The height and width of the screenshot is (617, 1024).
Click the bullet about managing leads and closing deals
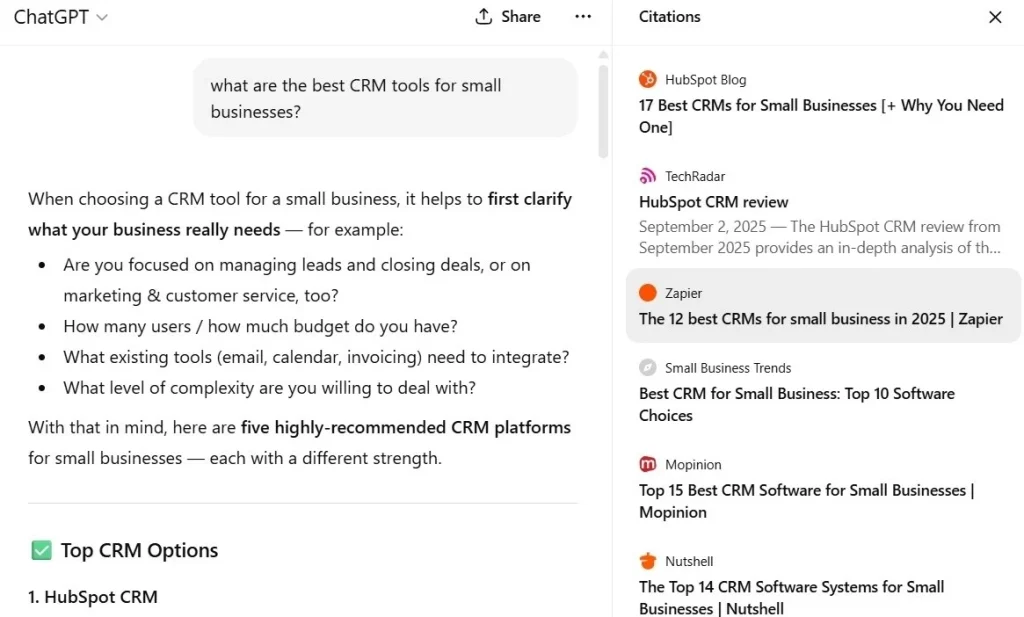(x=296, y=280)
